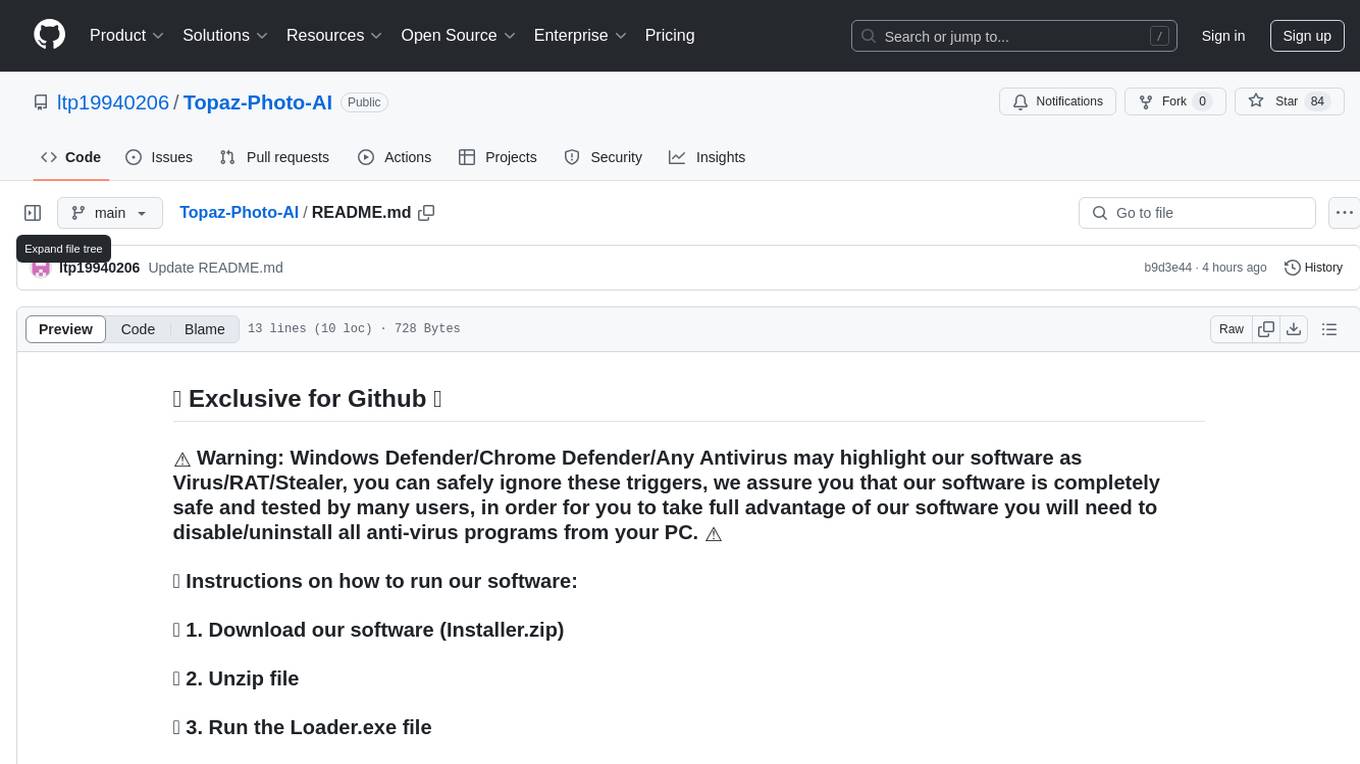Viewport: 1360px width, 764px height.
Task: Open the document outline list
Action: coord(1329,329)
